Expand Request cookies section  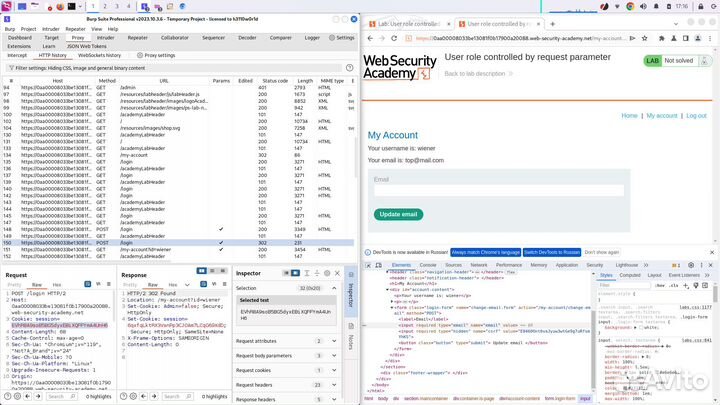(x=334, y=371)
